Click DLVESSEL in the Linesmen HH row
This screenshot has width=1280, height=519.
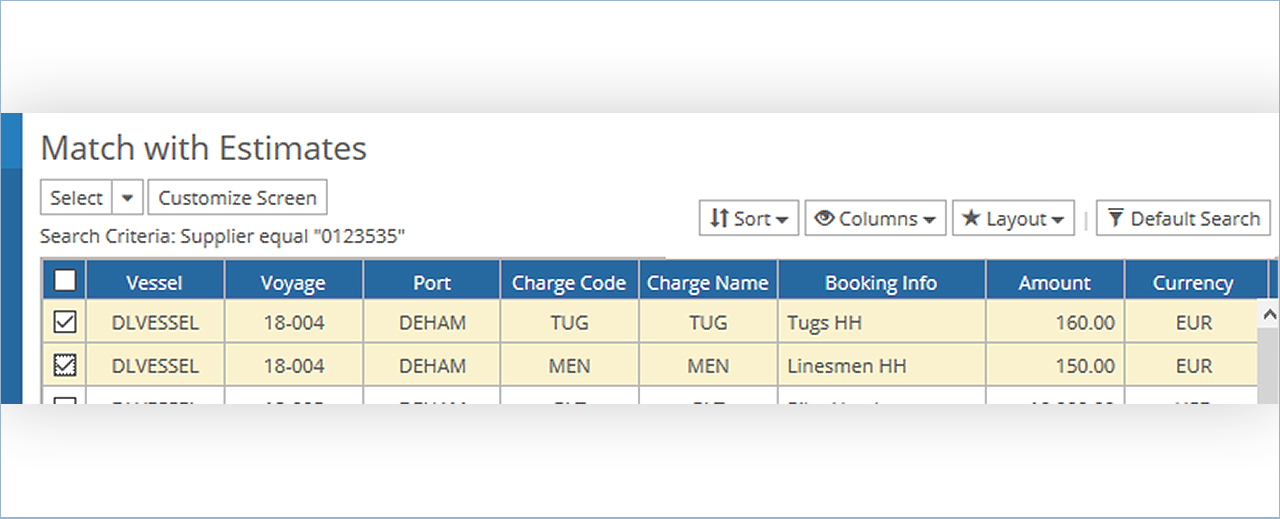point(155,365)
